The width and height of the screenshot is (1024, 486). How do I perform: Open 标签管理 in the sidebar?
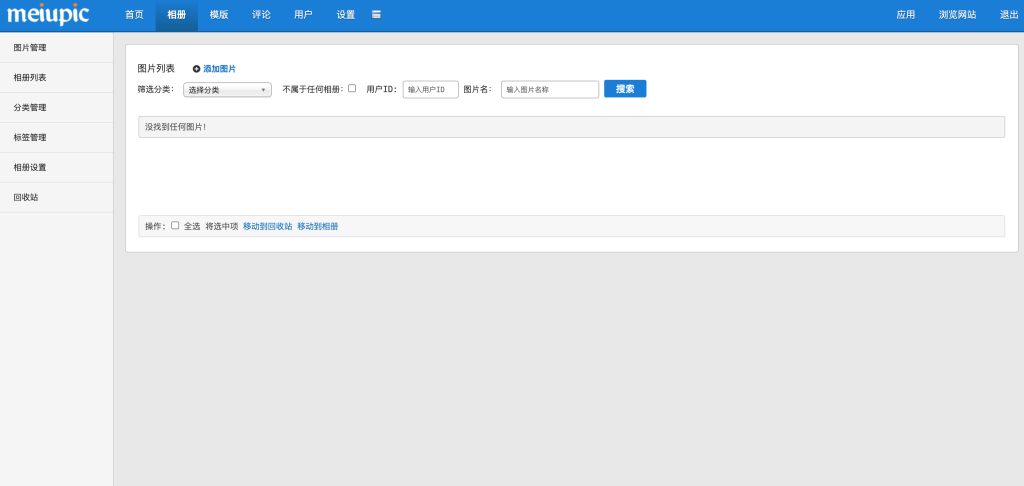[x=57, y=138]
